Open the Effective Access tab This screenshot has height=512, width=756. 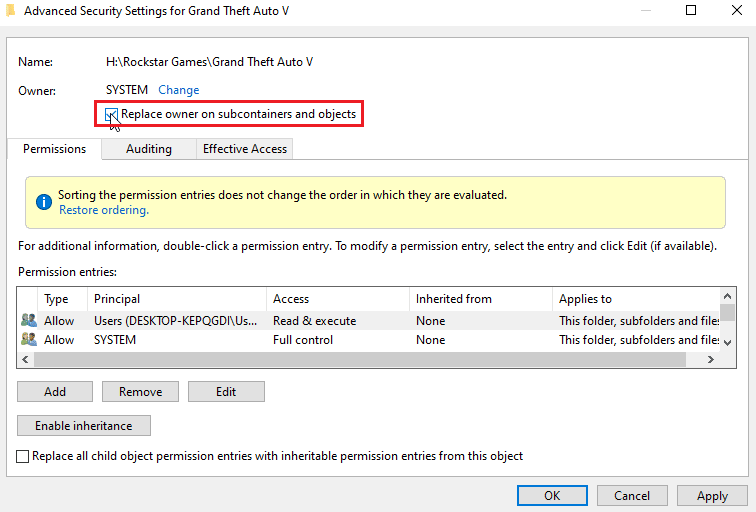click(245, 149)
